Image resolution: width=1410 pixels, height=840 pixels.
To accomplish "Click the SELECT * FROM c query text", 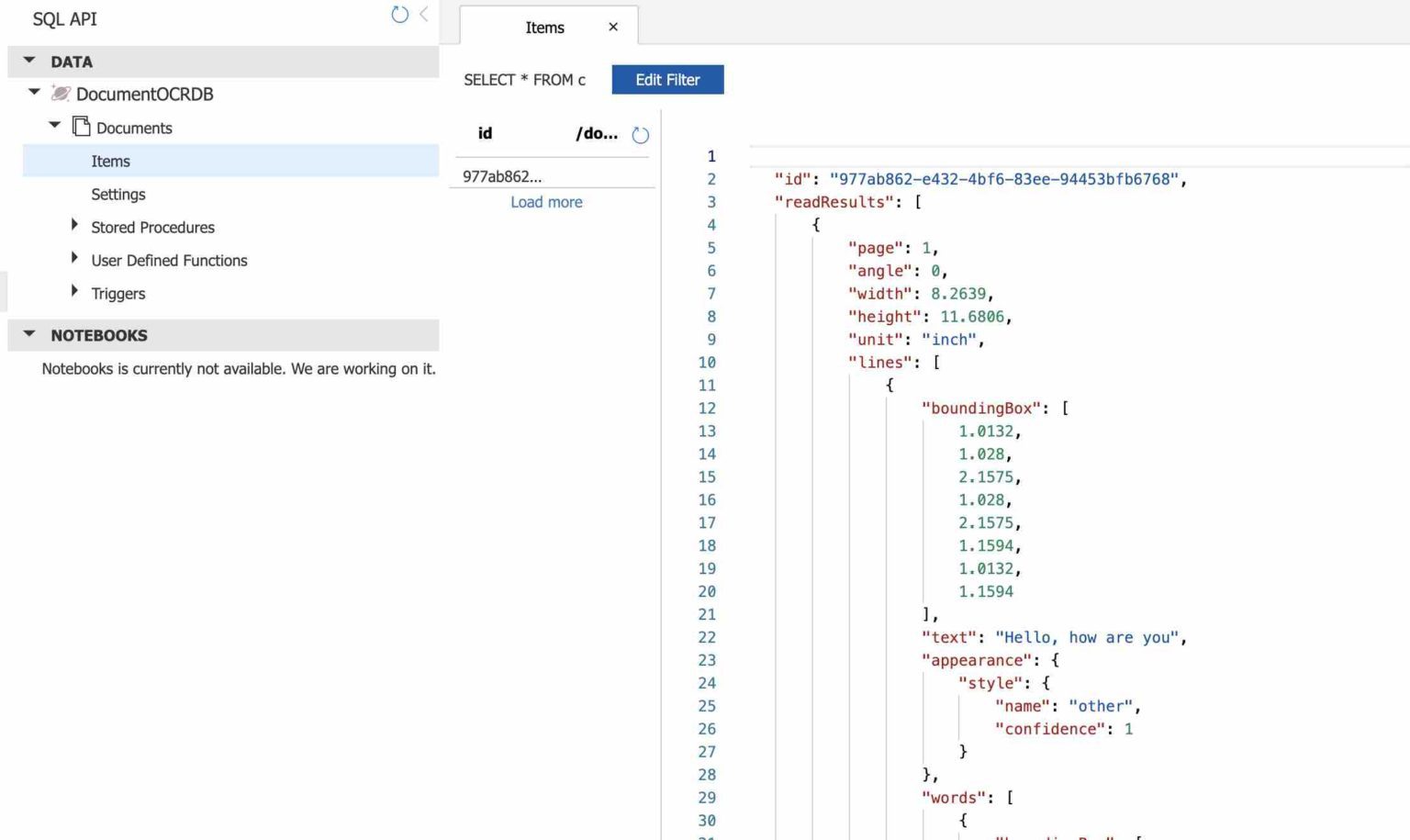I will [x=525, y=79].
